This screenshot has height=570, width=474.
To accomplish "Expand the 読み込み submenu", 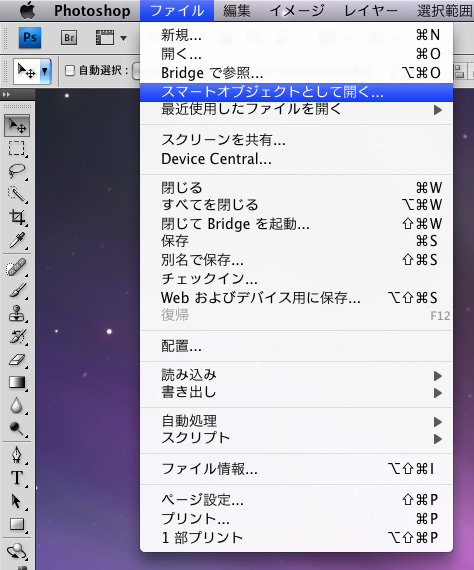I will [297, 375].
